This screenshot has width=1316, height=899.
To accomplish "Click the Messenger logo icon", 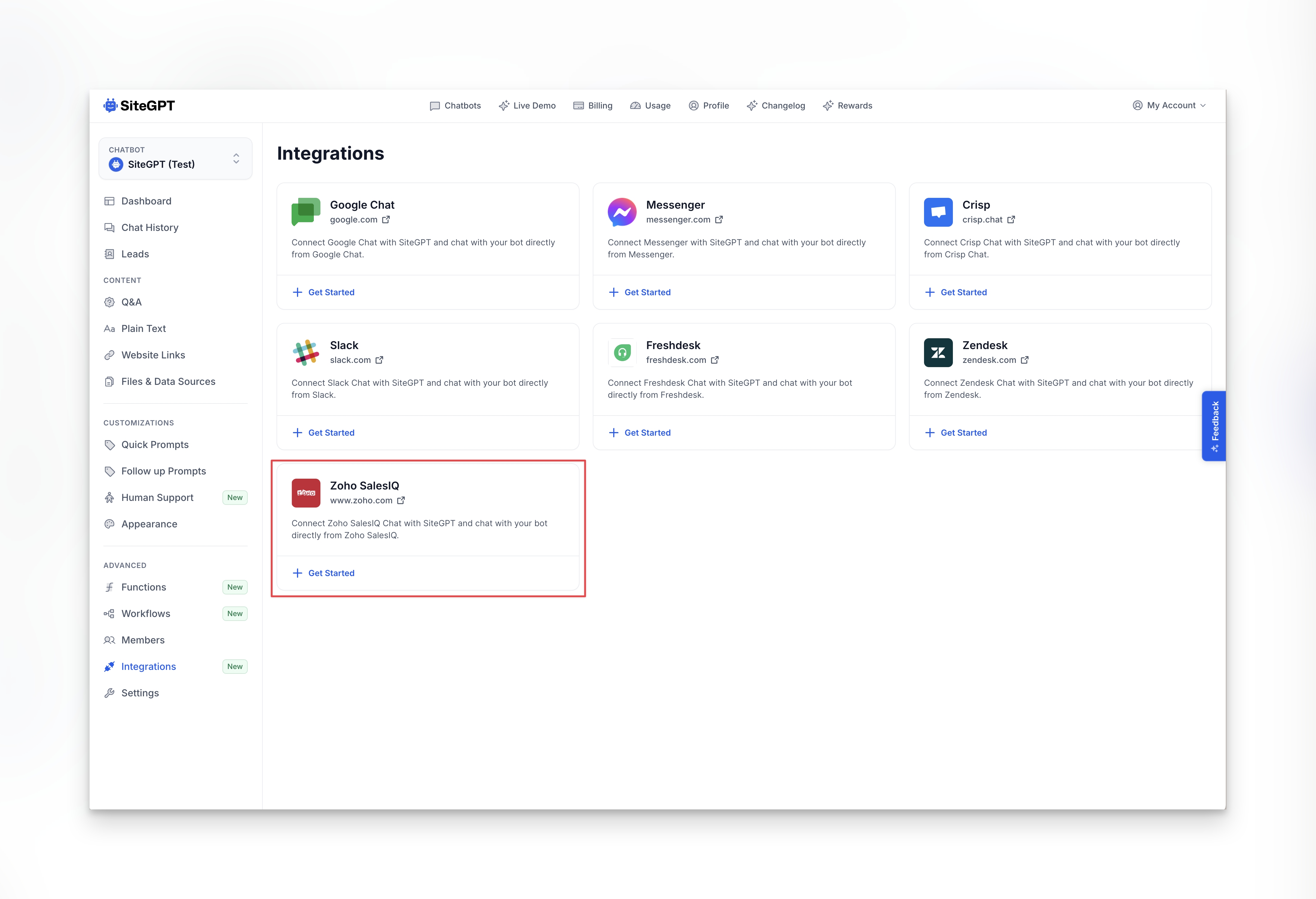I will tap(622, 212).
